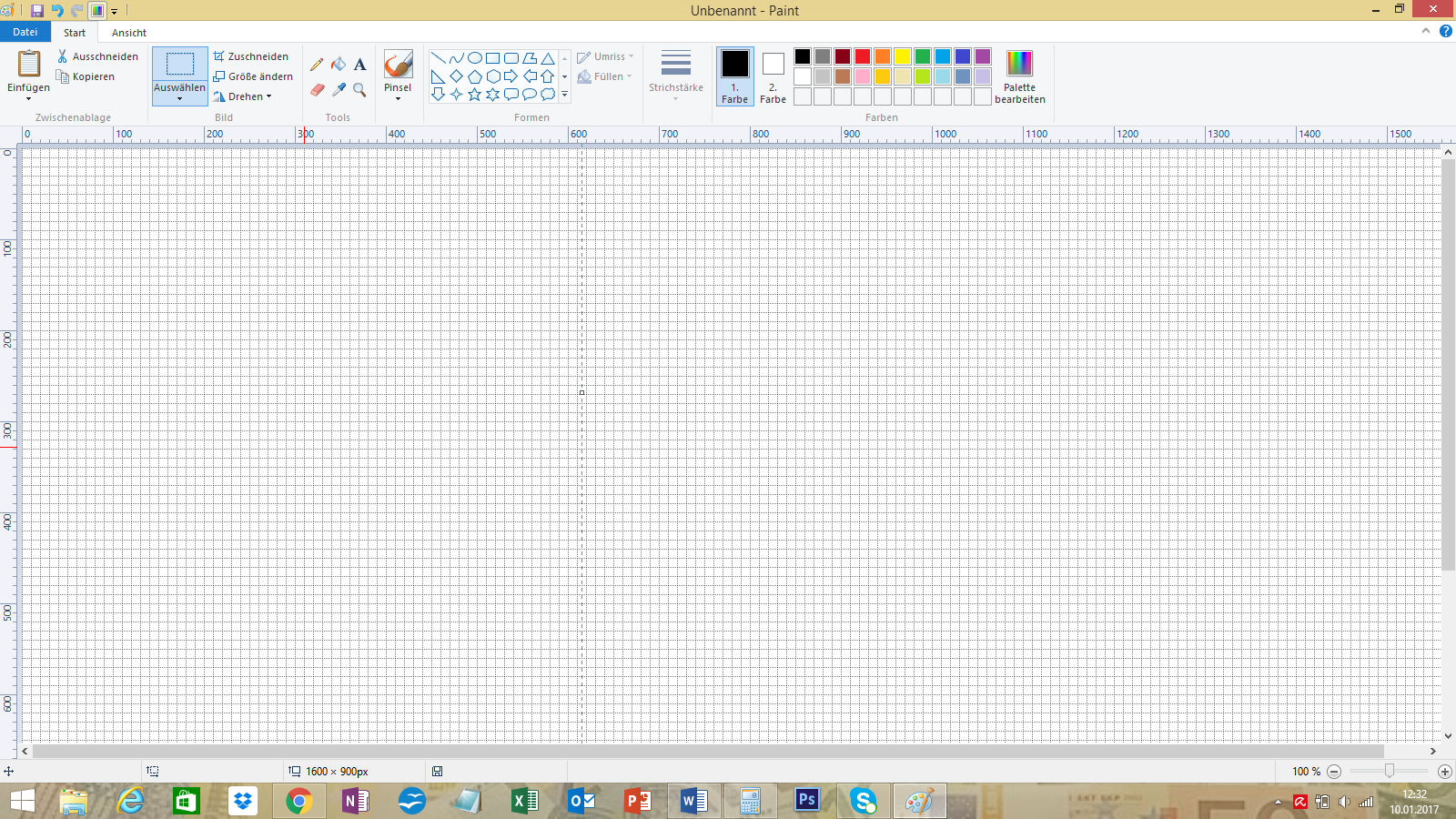
Task: Select the Fill with color bucket tool
Action: 339,65
